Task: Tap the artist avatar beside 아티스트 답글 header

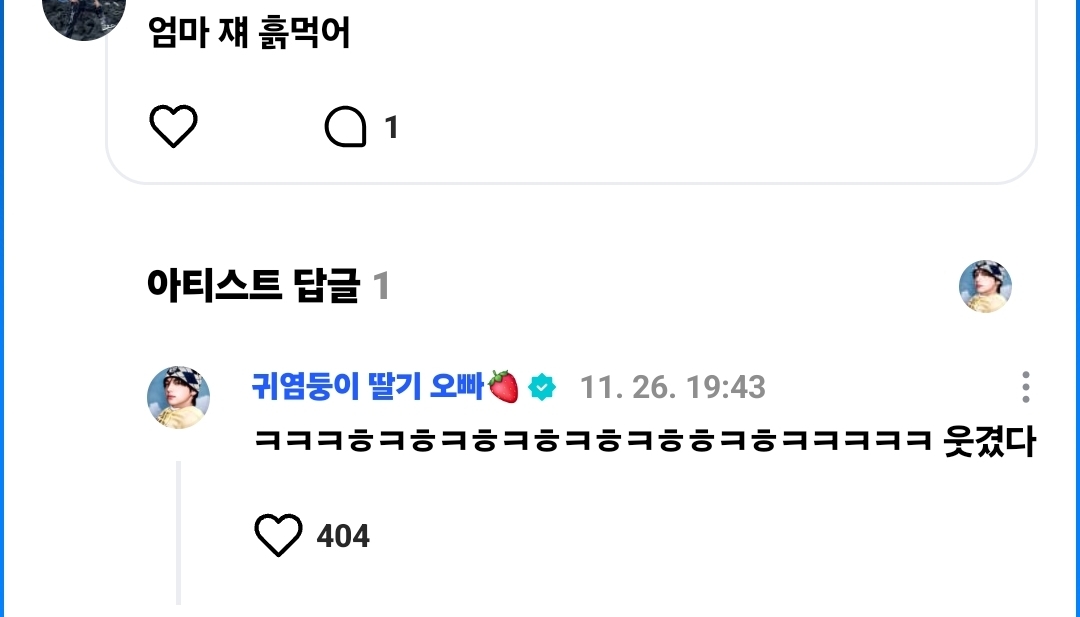Action: pos(985,286)
